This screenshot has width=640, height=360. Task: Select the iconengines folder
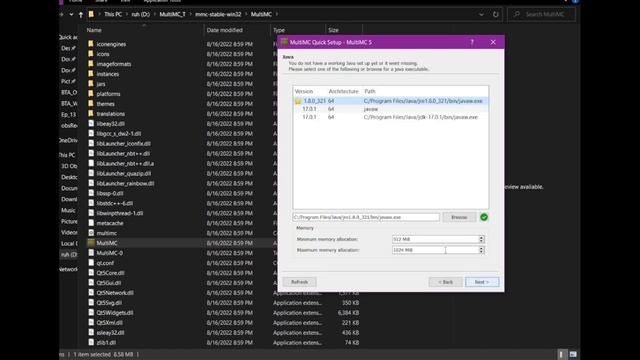111,44
